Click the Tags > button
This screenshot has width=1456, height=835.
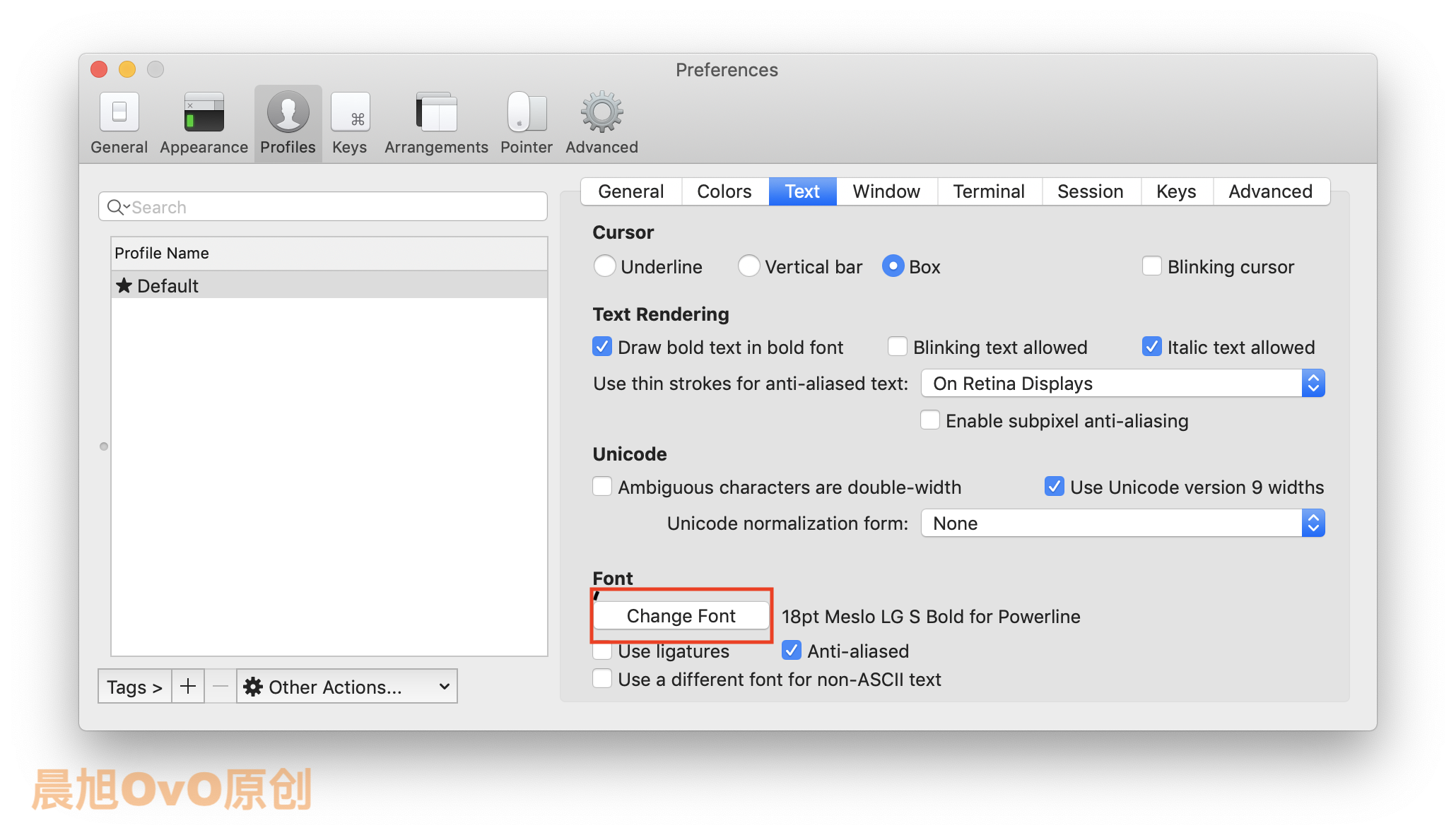pyautogui.click(x=134, y=687)
